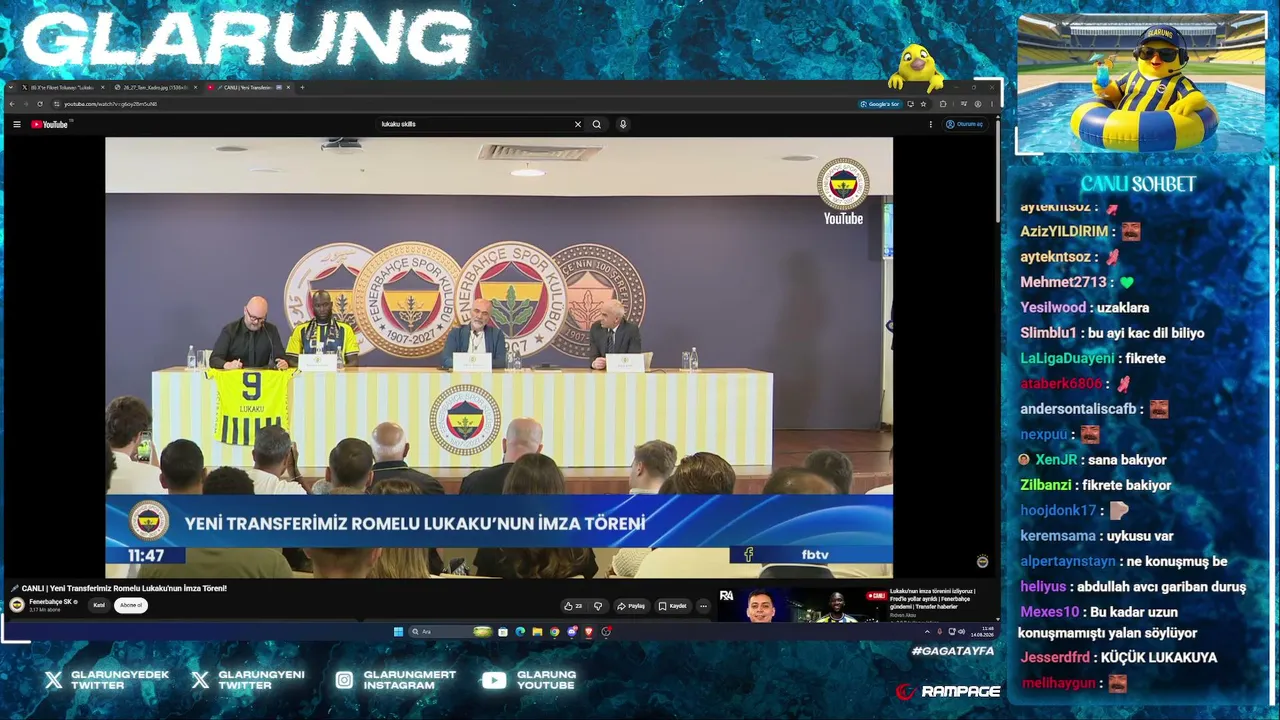Image resolution: width=1280 pixels, height=720 pixels.
Task: Open Microsoft Store from the taskbar
Action: click(x=503, y=632)
